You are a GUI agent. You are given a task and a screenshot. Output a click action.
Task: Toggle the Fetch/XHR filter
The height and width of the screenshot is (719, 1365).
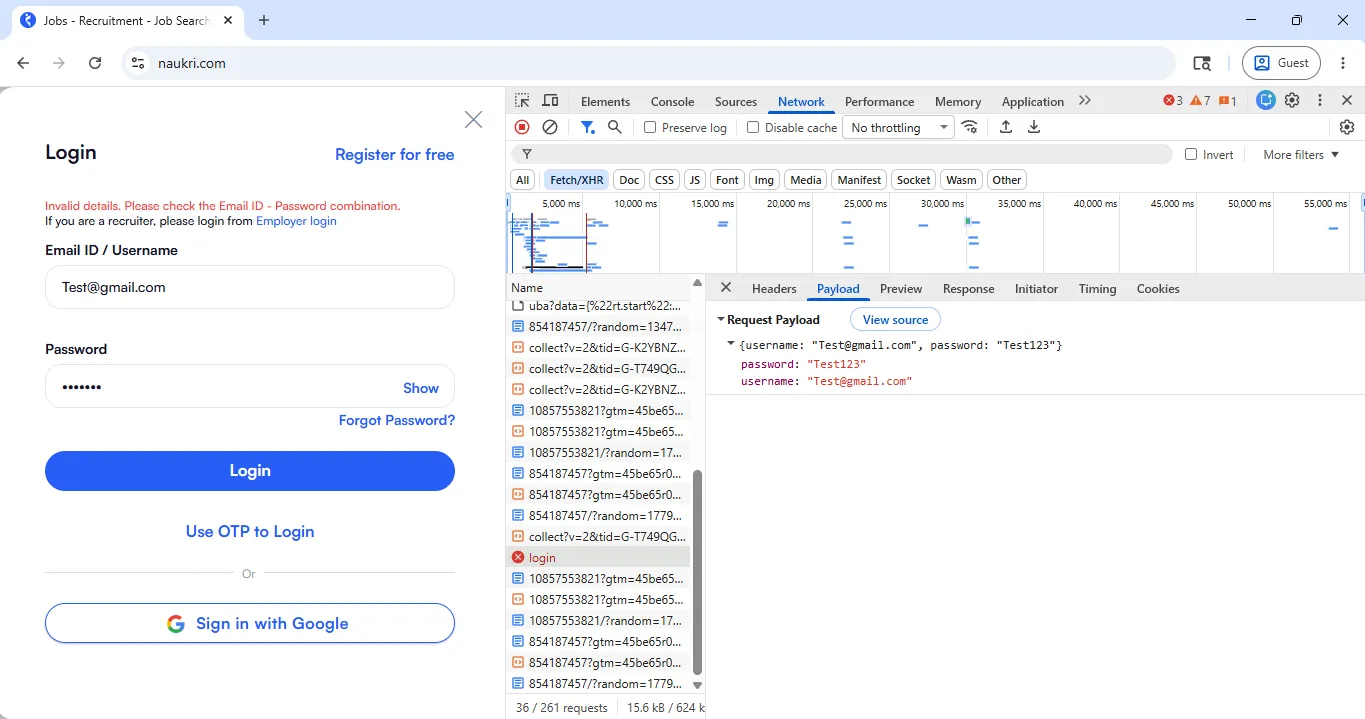(x=577, y=180)
